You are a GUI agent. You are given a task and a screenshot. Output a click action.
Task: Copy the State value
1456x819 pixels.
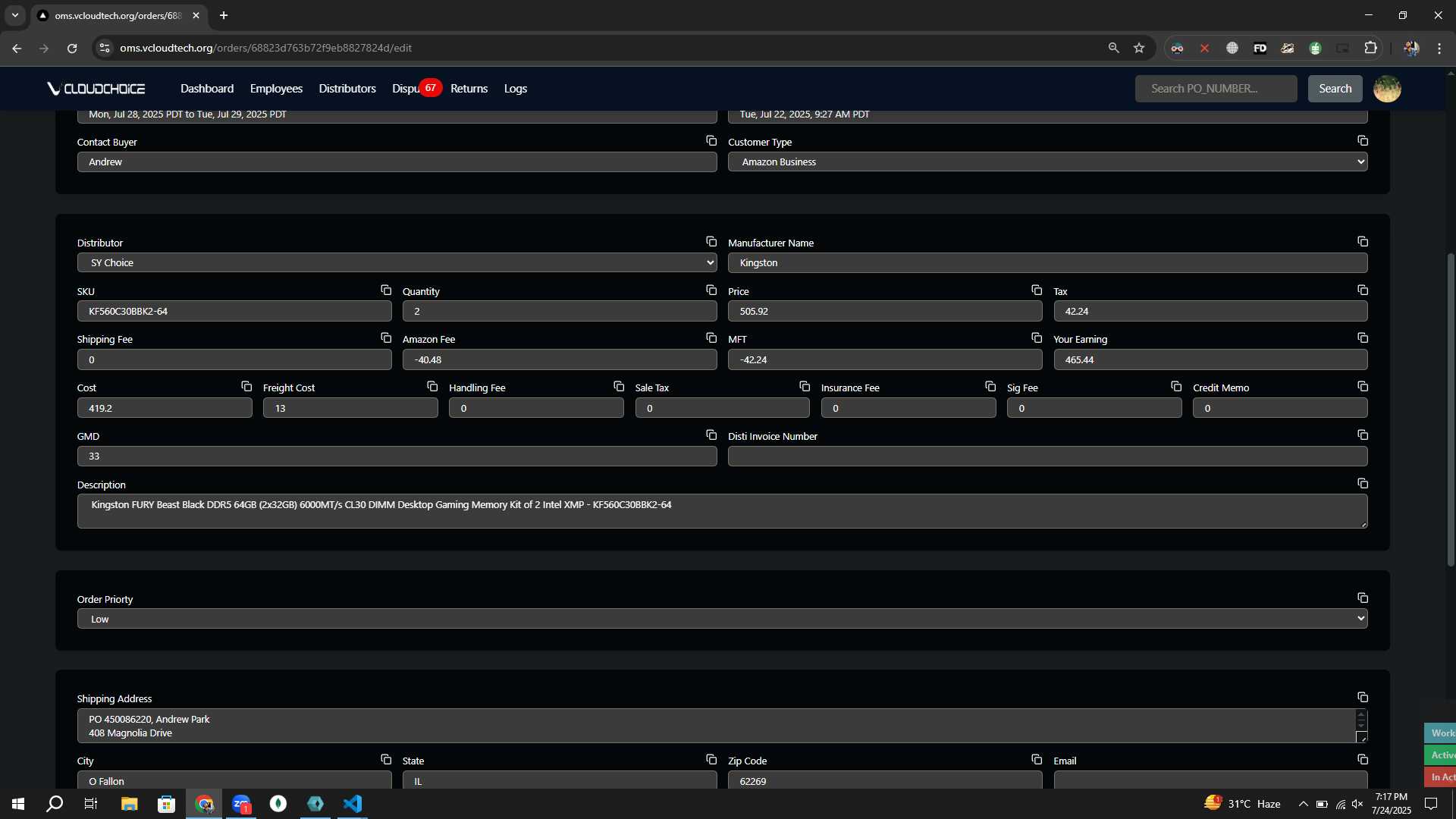click(711, 760)
